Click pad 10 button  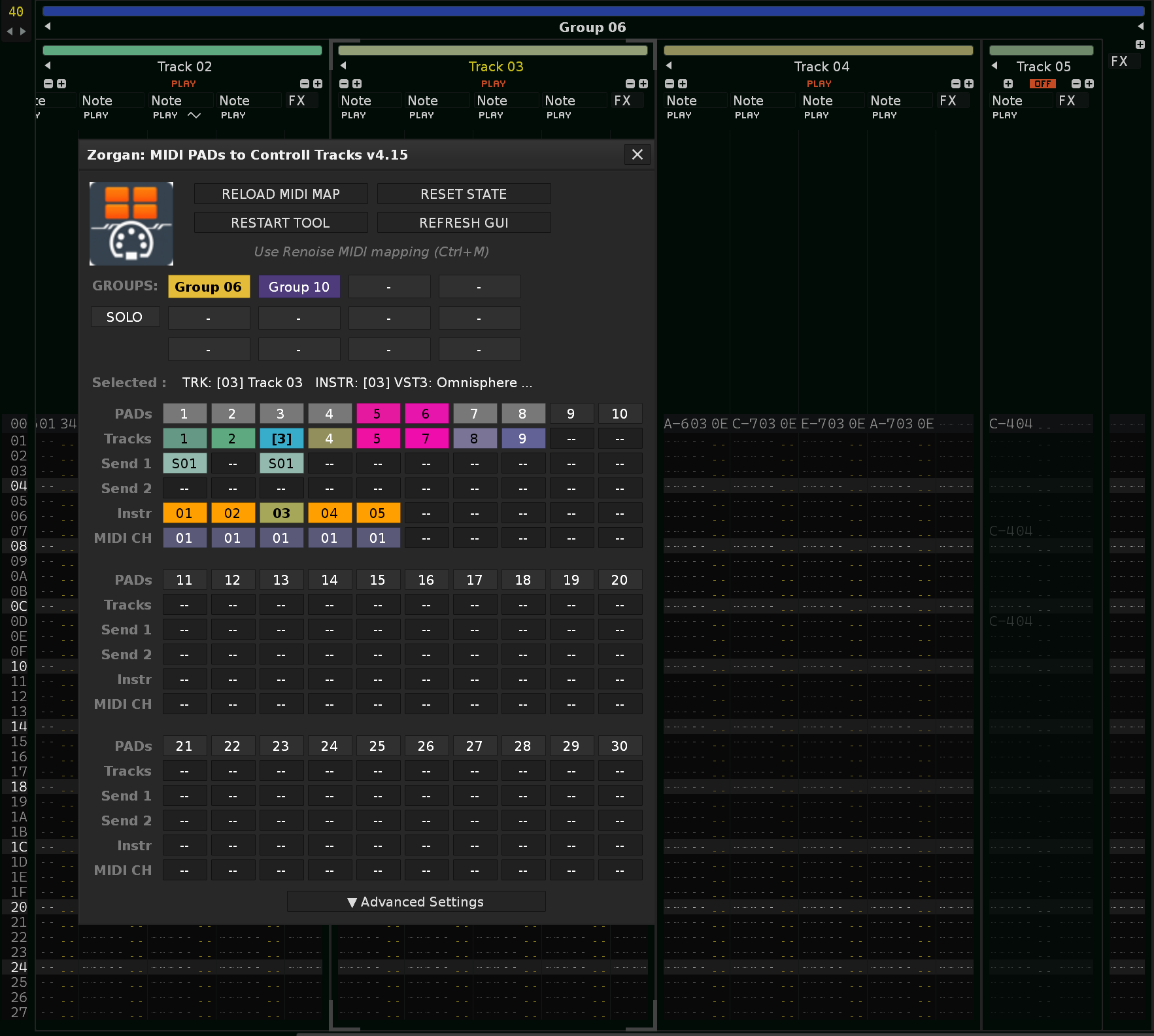click(620, 413)
